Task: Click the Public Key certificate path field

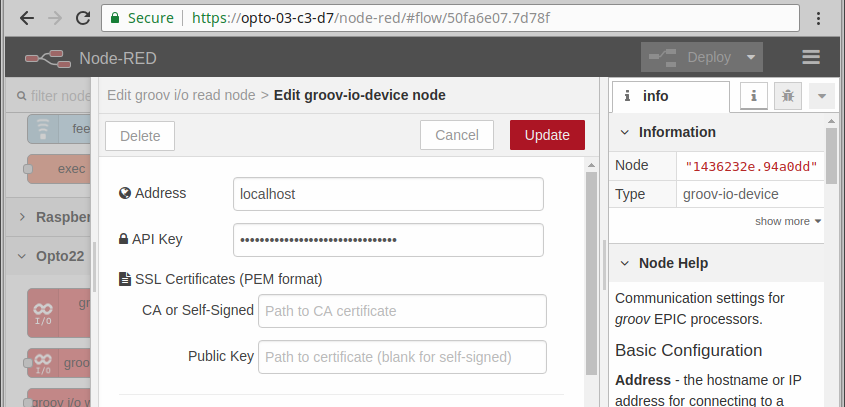Action: [x=402, y=357]
